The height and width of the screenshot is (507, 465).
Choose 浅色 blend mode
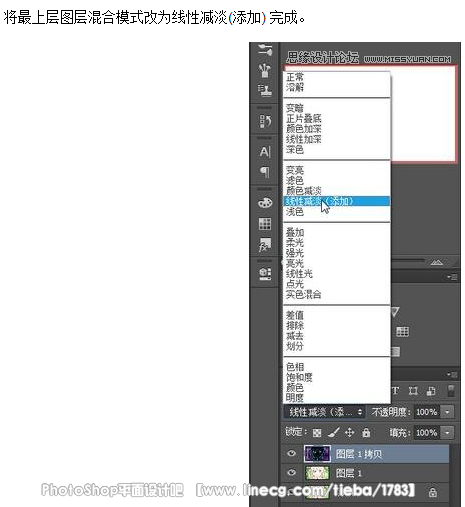[295, 212]
